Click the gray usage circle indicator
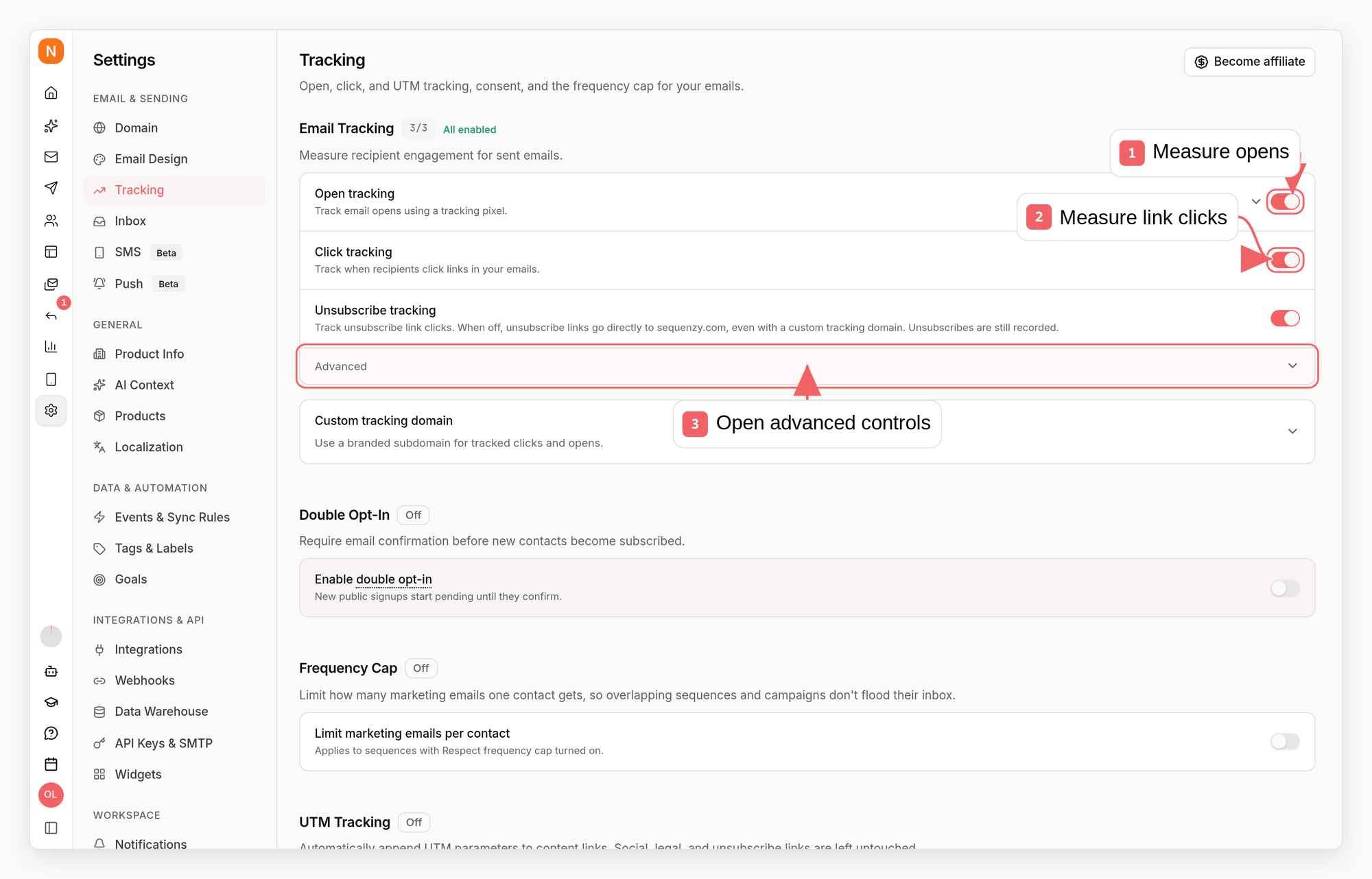The height and width of the screenshot is (879, 1372). tap(51, 636)
